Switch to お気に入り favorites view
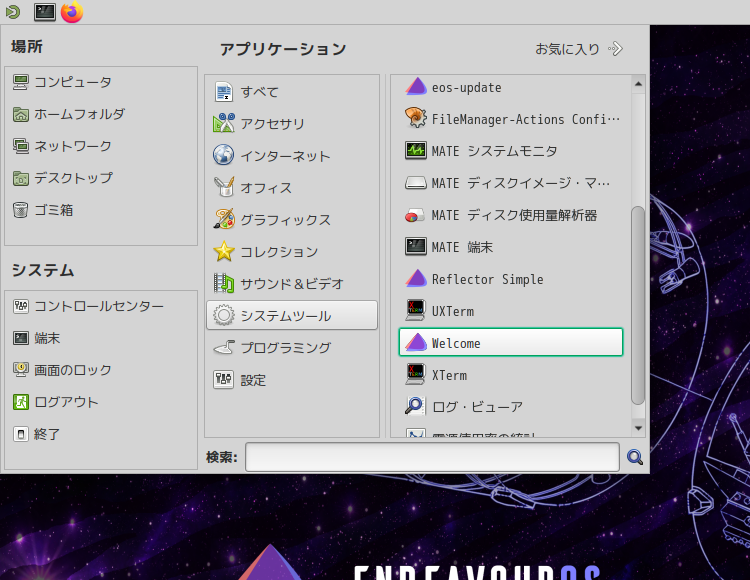Viewport: 750px width, 580px height. click(x=579, y=49)
